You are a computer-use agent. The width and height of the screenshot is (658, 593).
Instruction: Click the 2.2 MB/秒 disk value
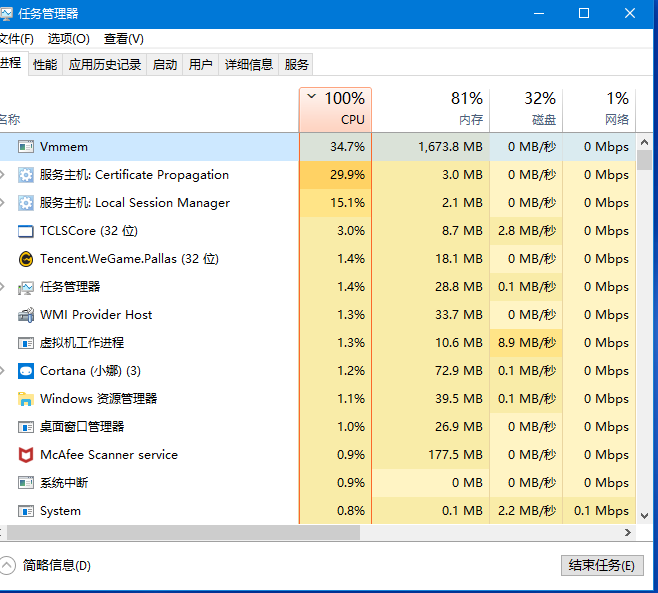click(x=527, y=511)
